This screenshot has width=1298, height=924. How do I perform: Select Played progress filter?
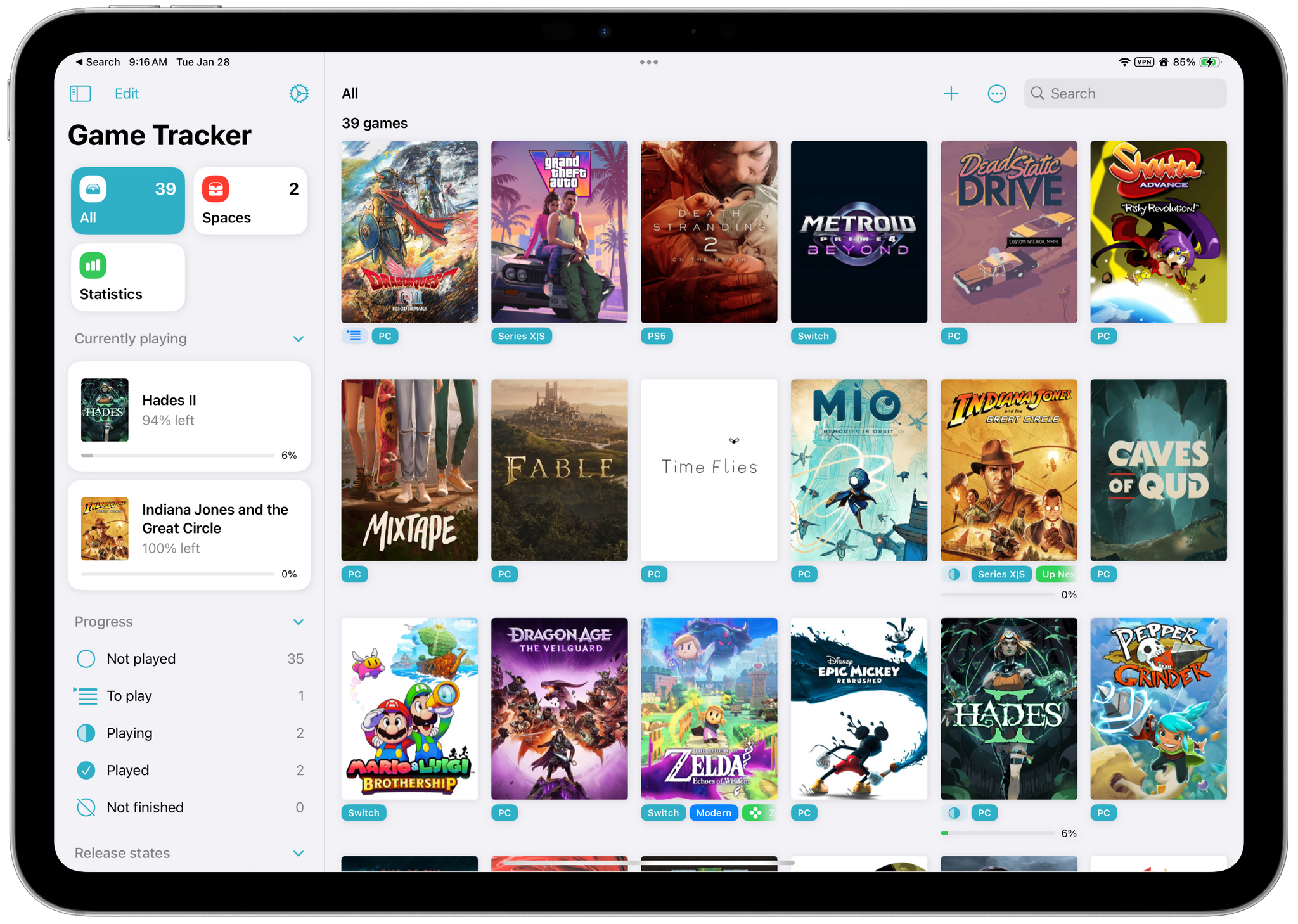[x=190, y=770]
